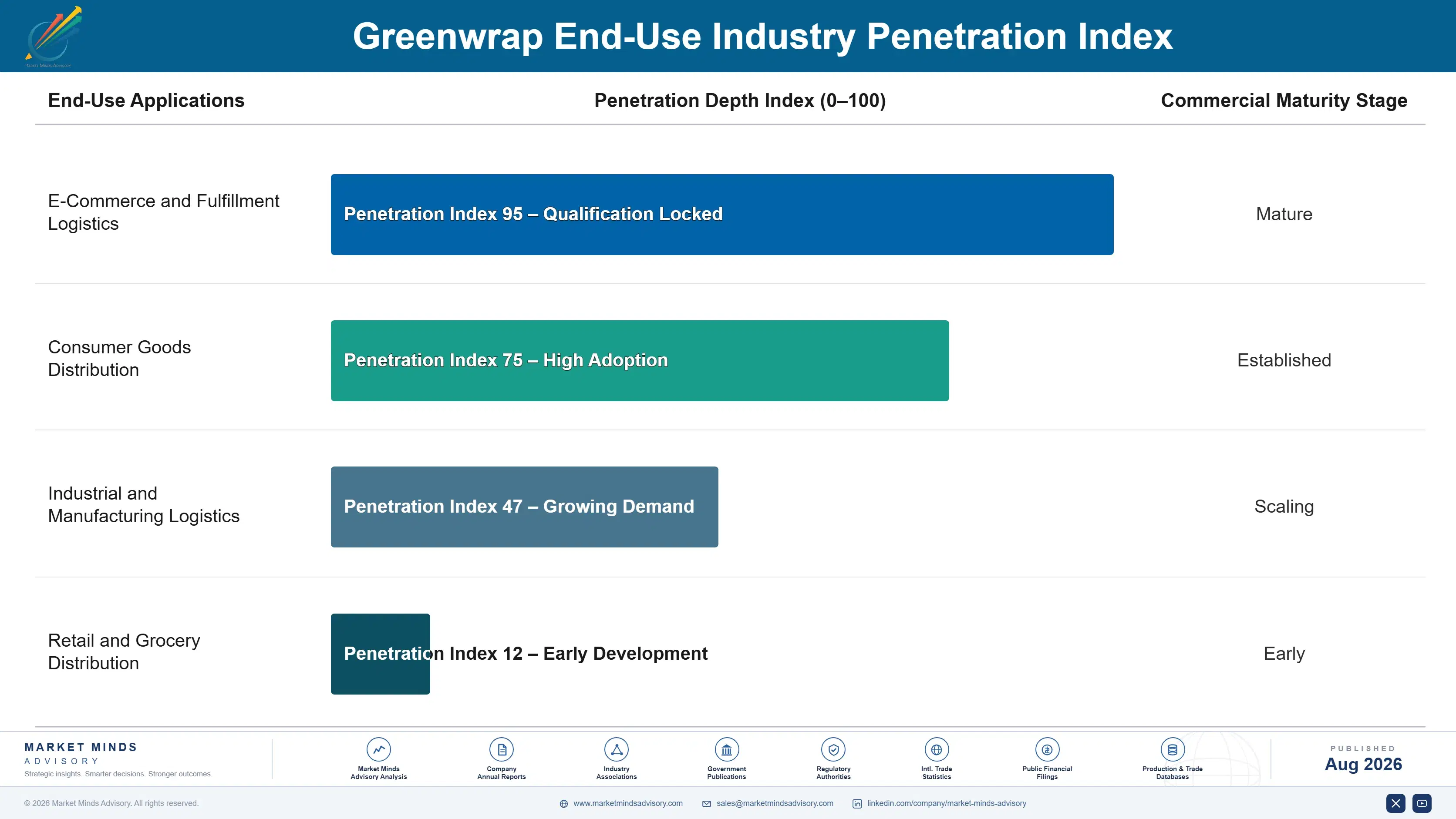Click the Company Annual Reports document icon
Viewport: 1456px width, 819px height.
coord(501,749)
